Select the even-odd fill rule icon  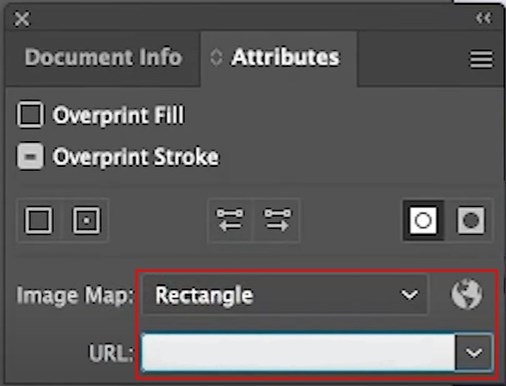[471, 220]
